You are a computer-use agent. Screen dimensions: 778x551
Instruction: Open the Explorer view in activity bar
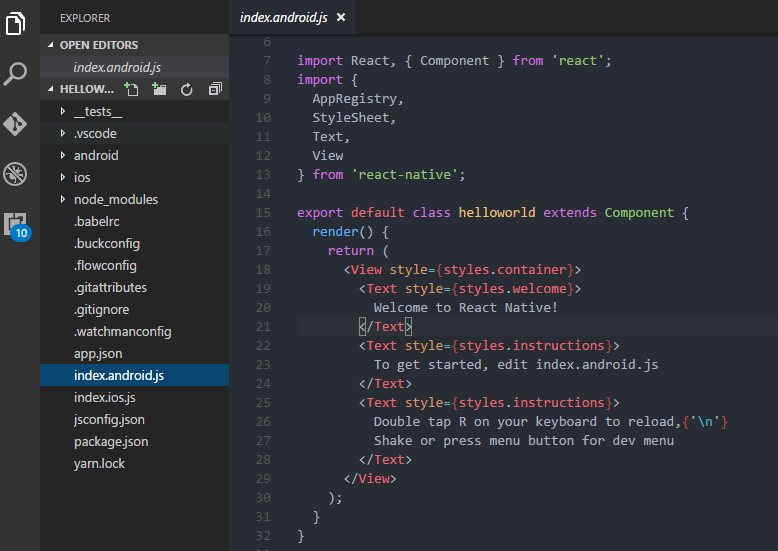pyautogui.click(x=16, y=22)
